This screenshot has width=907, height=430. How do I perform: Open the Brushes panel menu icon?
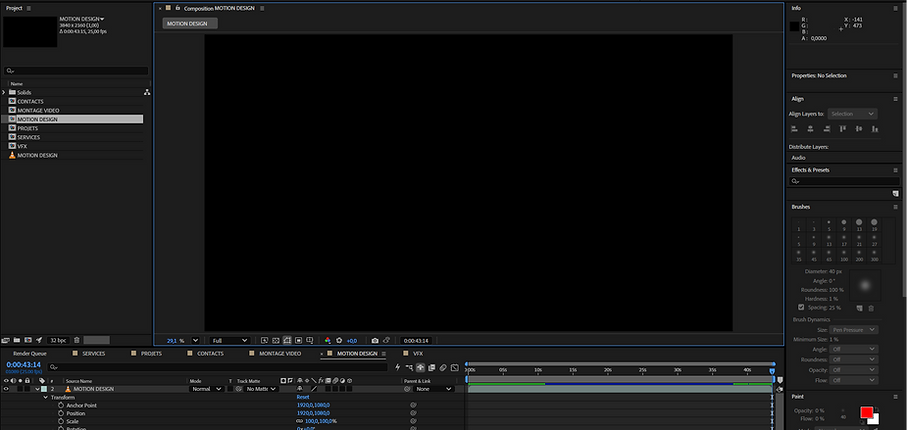895,207
